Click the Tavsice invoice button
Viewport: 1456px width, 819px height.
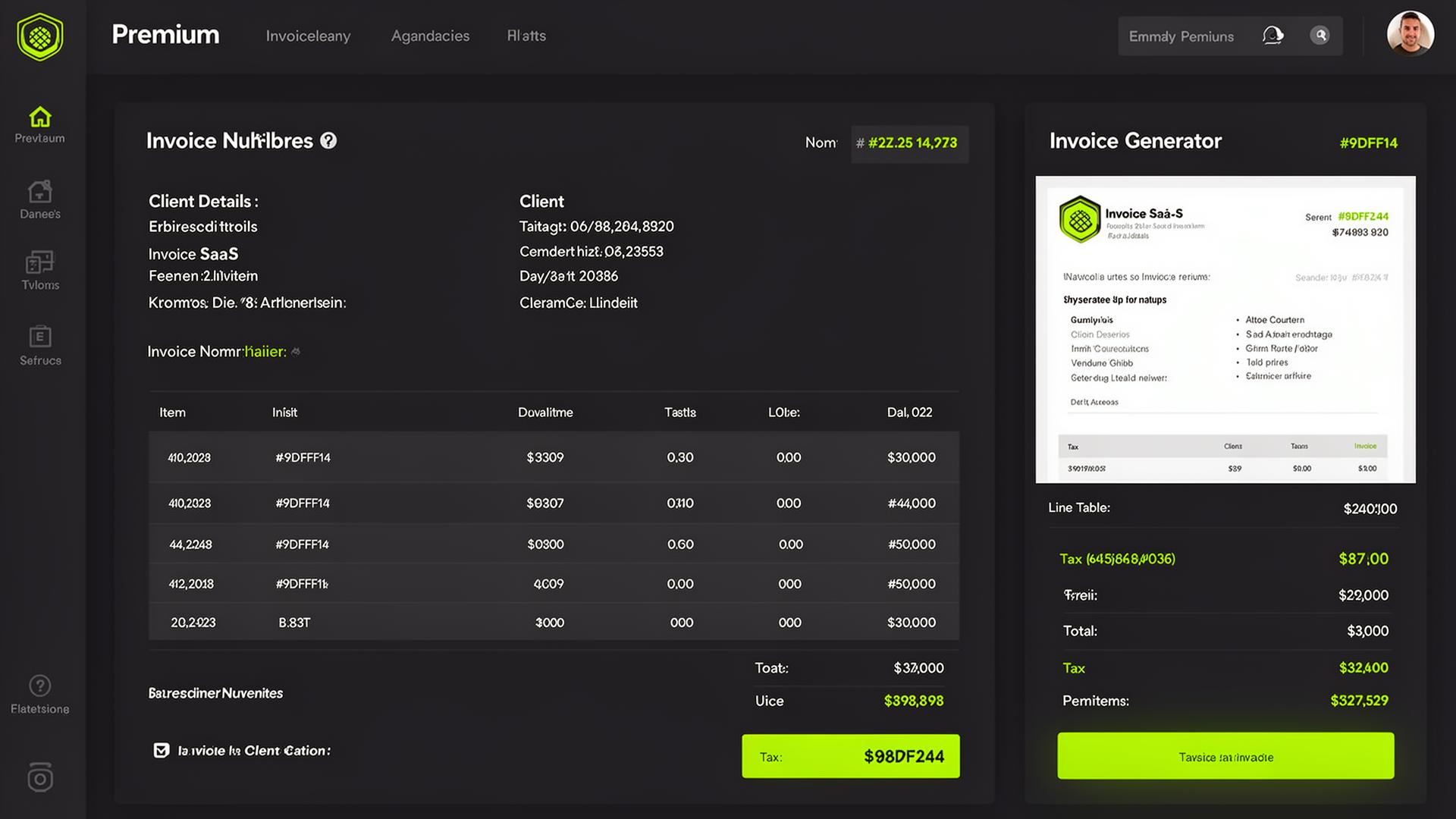pos(1225,756)
